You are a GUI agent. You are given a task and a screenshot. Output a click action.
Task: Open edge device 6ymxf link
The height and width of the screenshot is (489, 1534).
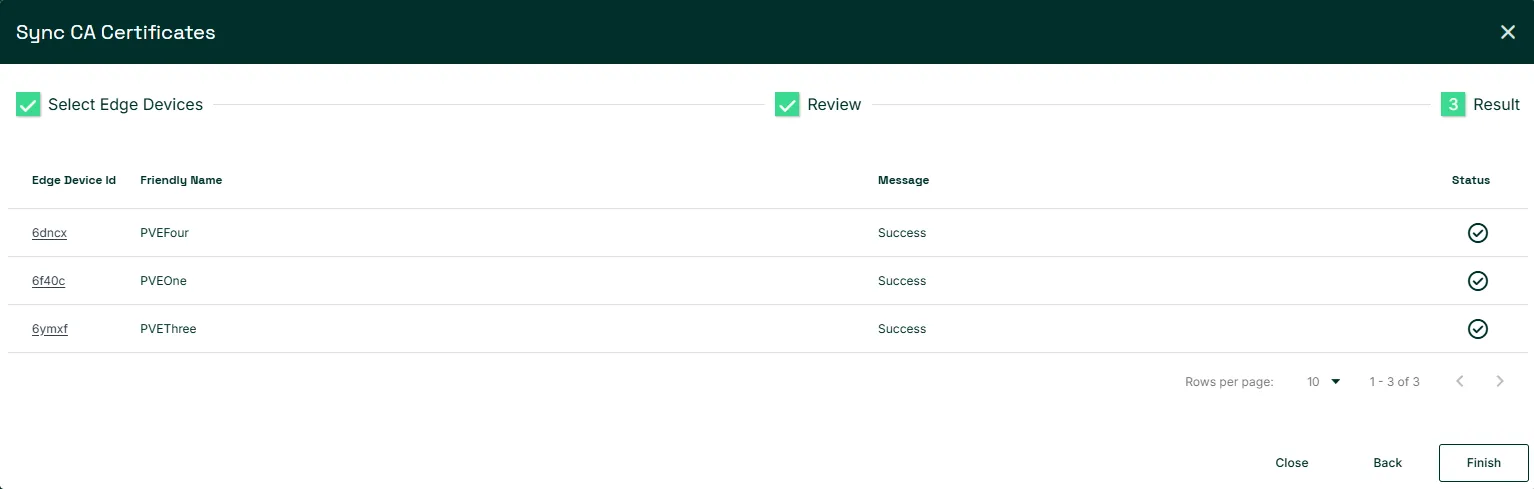(50, 329)
